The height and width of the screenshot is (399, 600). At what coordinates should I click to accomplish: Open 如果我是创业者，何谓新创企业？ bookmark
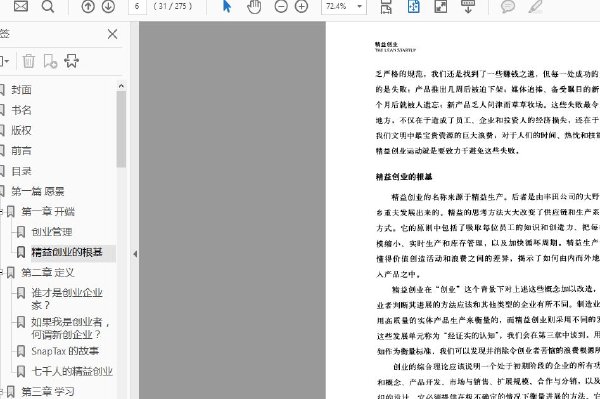(71, 328)
